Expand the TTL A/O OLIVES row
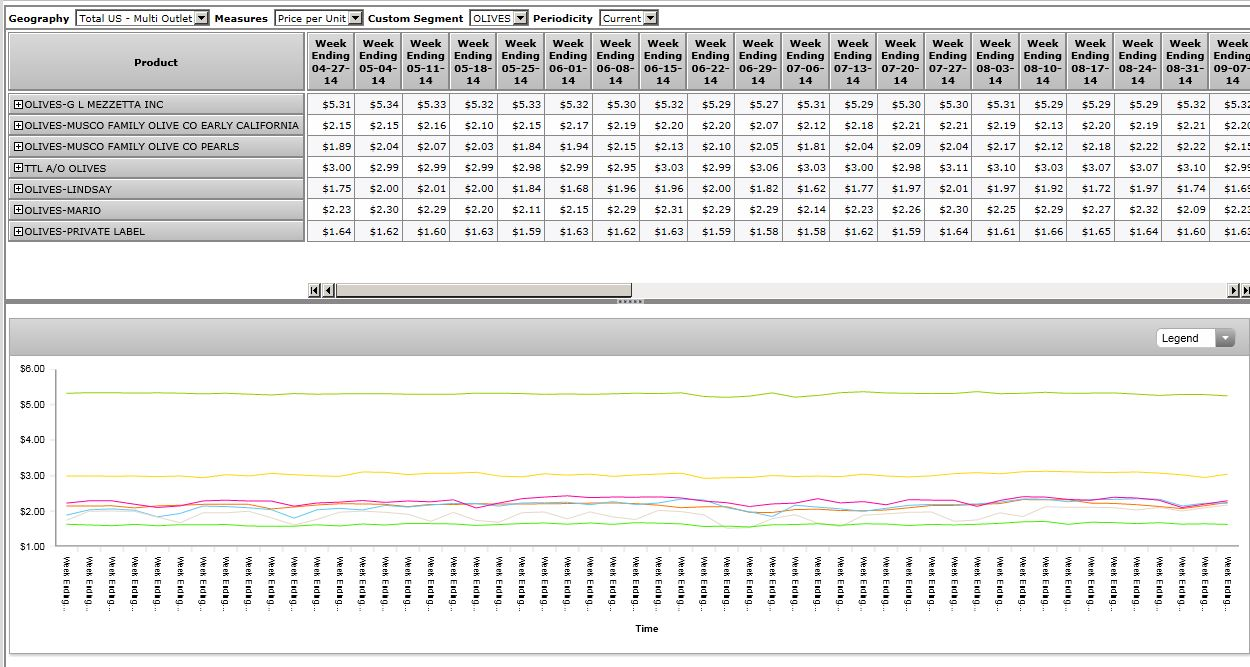 [18, 168]
